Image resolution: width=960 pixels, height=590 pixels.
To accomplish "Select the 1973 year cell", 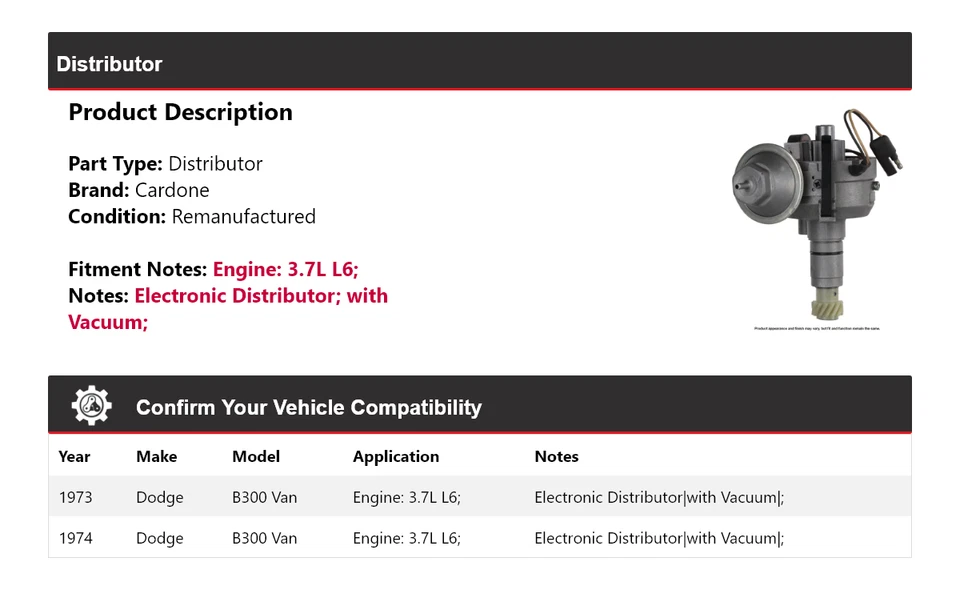I will tap(75, 497).
